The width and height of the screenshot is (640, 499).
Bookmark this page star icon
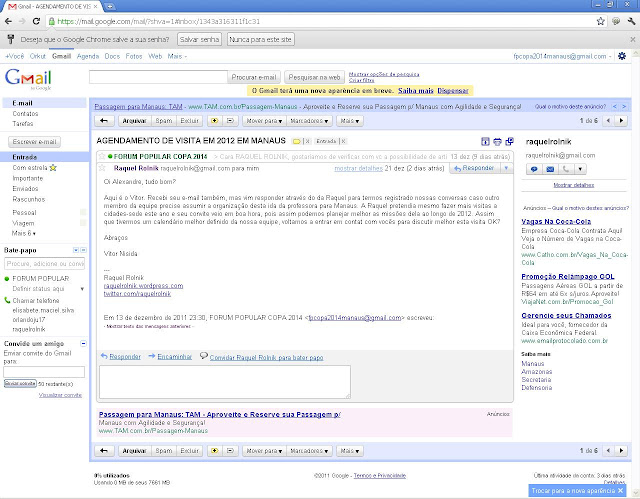click(x=600, y=21)
